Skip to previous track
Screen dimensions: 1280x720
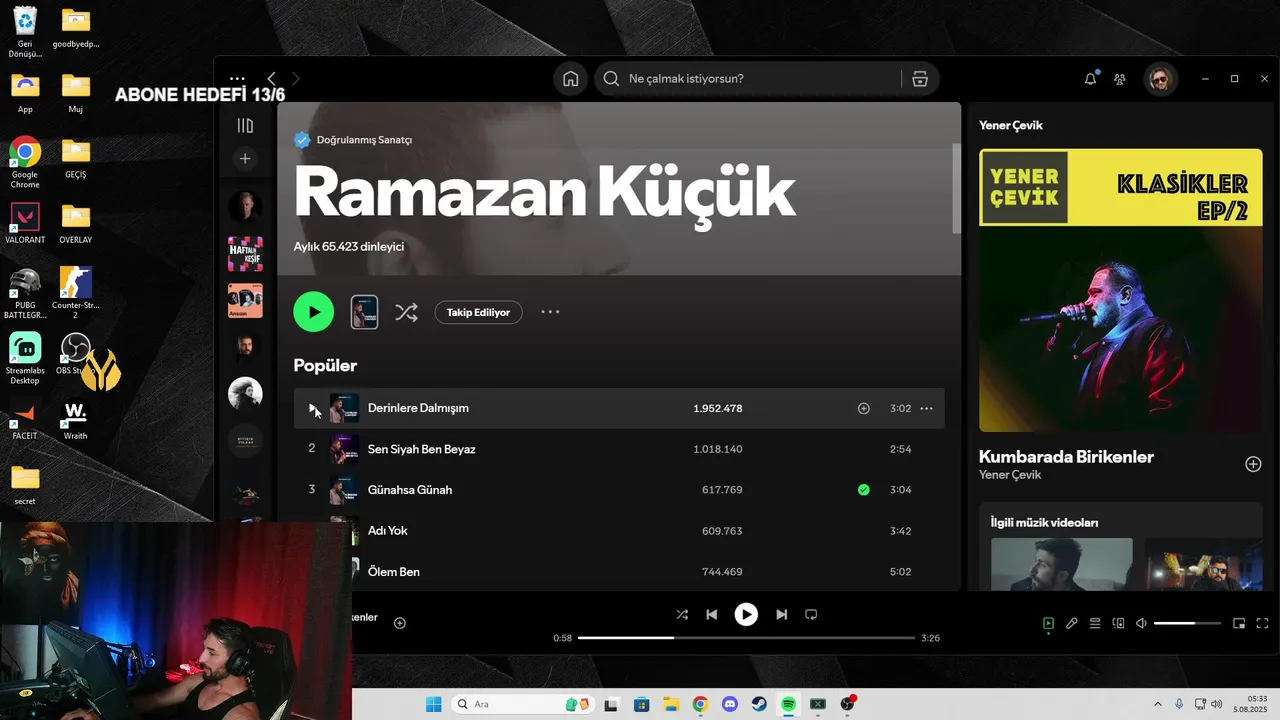pos(711,614)
